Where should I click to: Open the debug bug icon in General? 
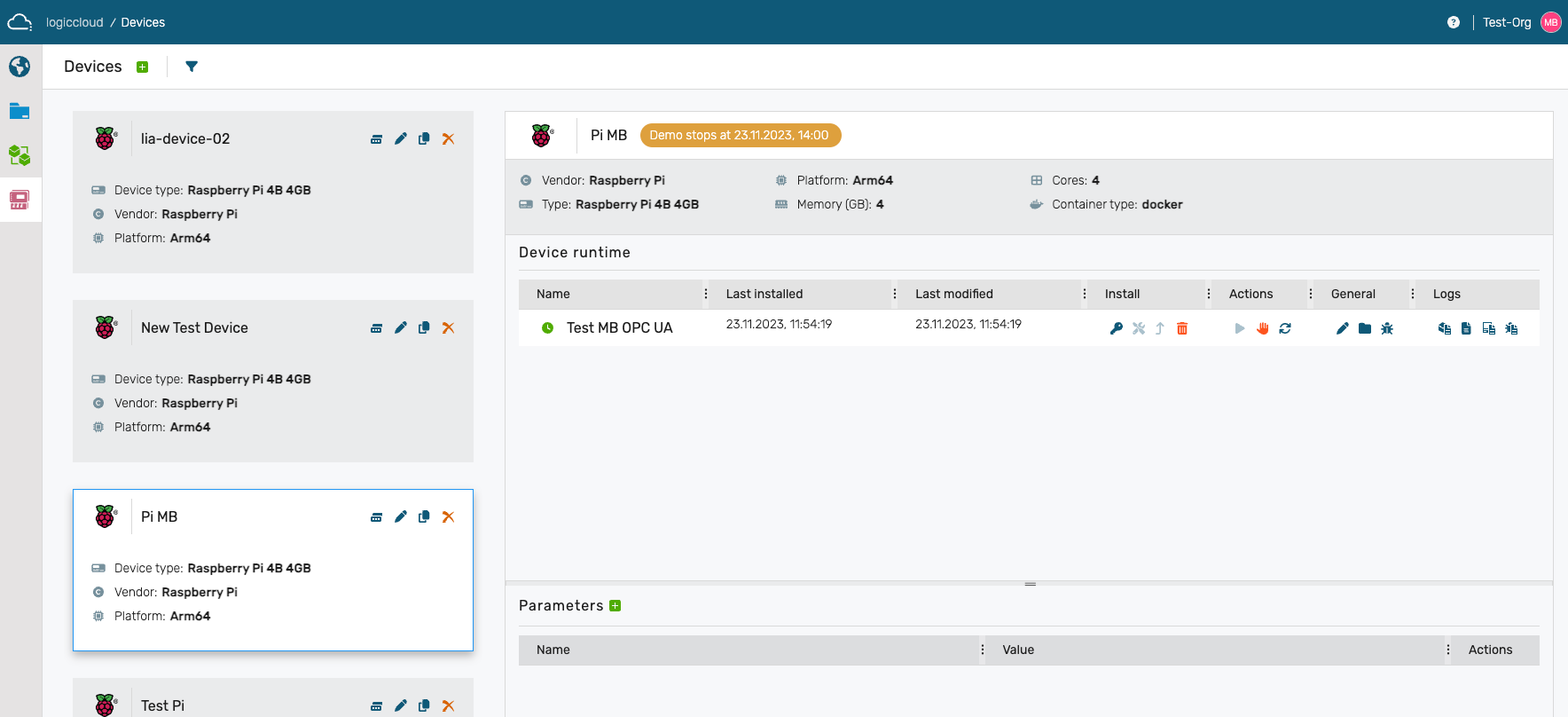point(1387,329)
